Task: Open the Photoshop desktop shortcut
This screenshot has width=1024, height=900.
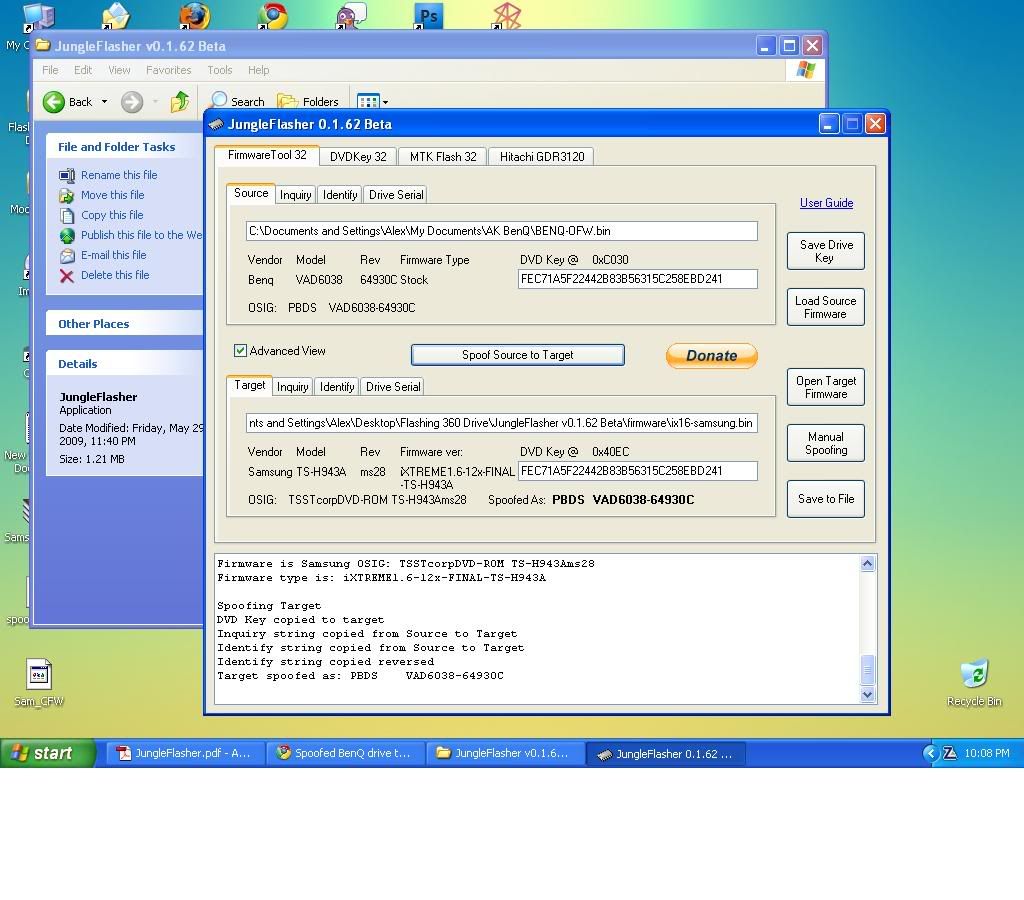Action: (x=428, y=17)
